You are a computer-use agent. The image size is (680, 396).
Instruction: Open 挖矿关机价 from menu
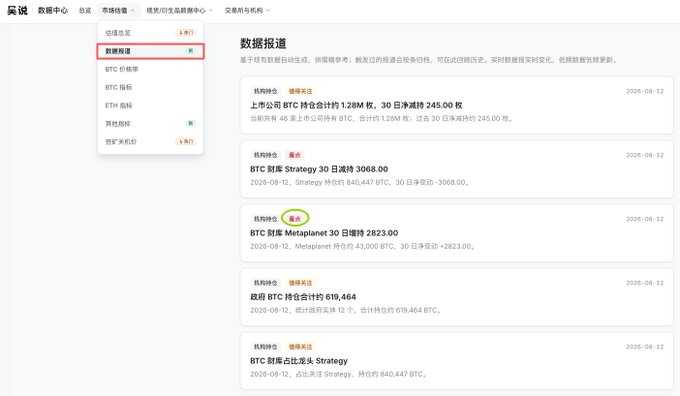click(150, 142)
